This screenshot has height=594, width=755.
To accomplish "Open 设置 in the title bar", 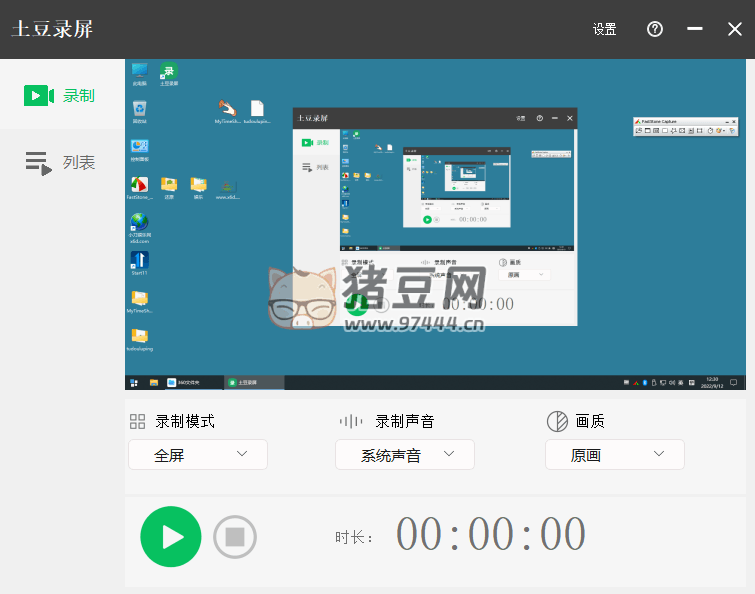I will click(604, 29).
